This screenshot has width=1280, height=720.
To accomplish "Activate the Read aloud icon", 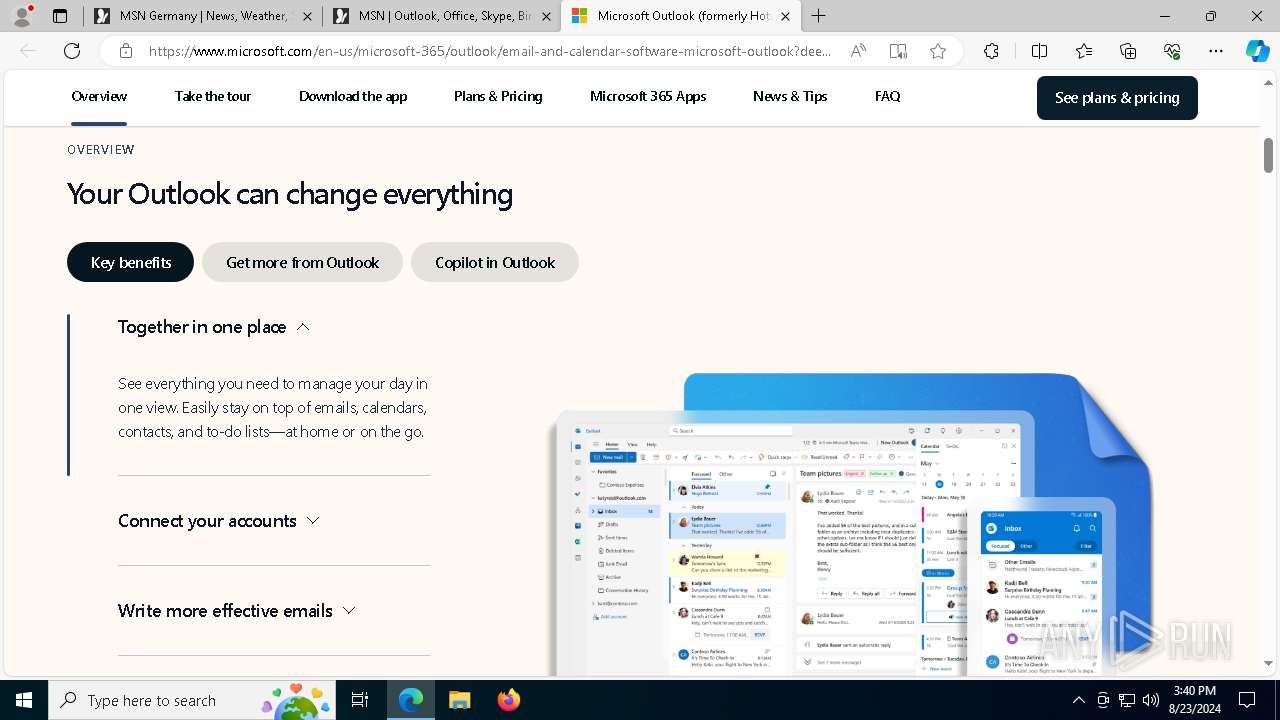I will [x=858, y=51].
